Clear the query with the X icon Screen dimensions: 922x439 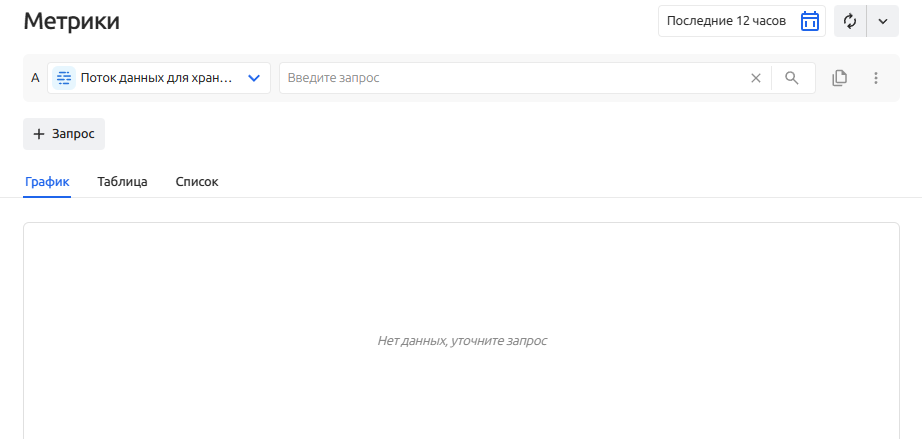coord(756,78)
